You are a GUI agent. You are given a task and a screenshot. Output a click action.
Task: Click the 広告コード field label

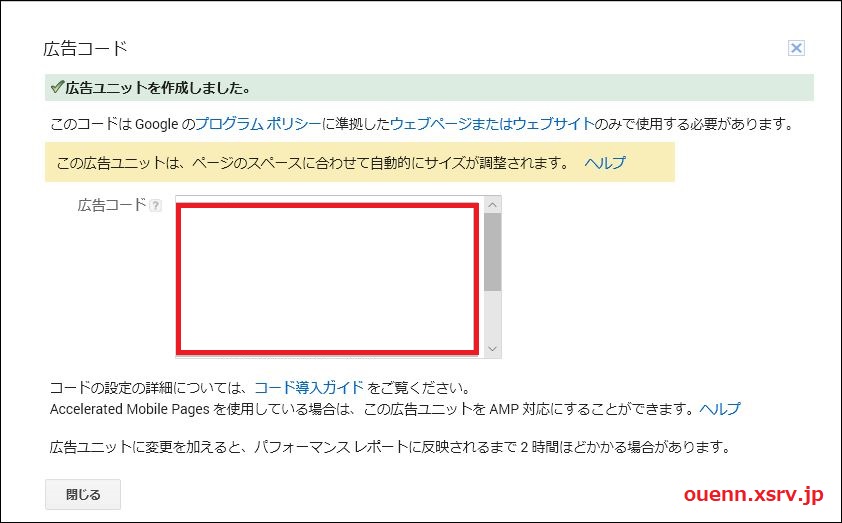pyautogui.click(x=112, y=205)
